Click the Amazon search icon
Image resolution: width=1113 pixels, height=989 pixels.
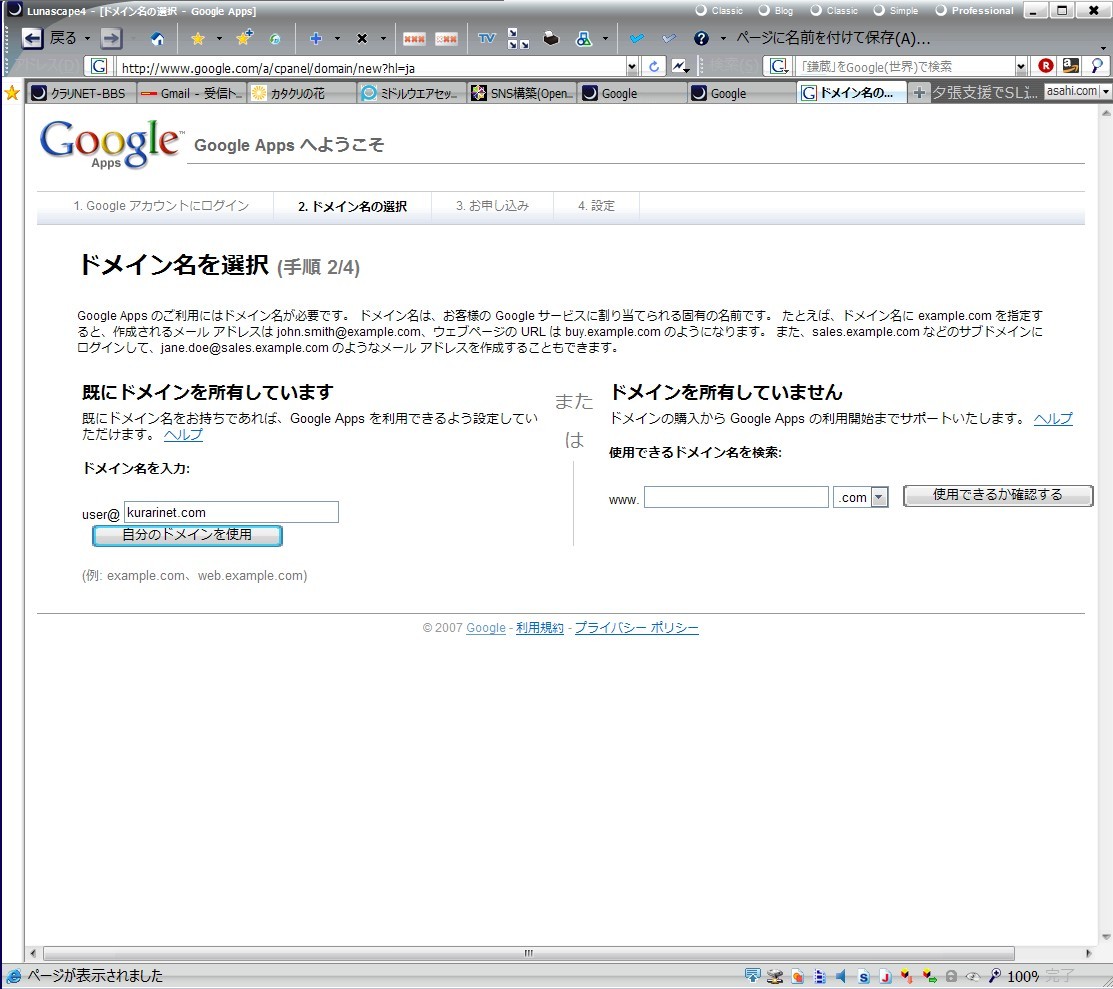[1070, 66]
